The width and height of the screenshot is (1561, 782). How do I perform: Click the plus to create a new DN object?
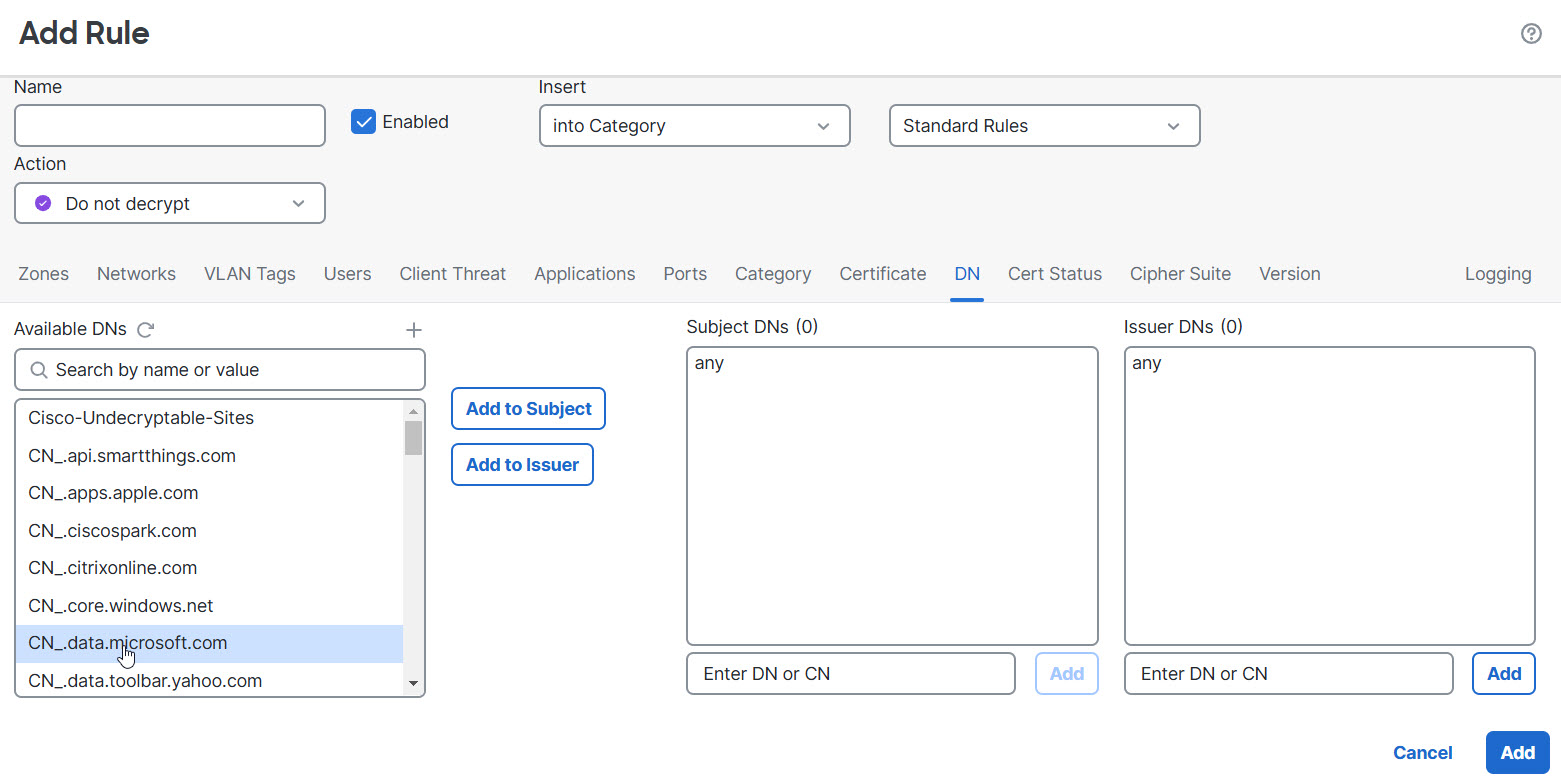[x=413, y=329]
